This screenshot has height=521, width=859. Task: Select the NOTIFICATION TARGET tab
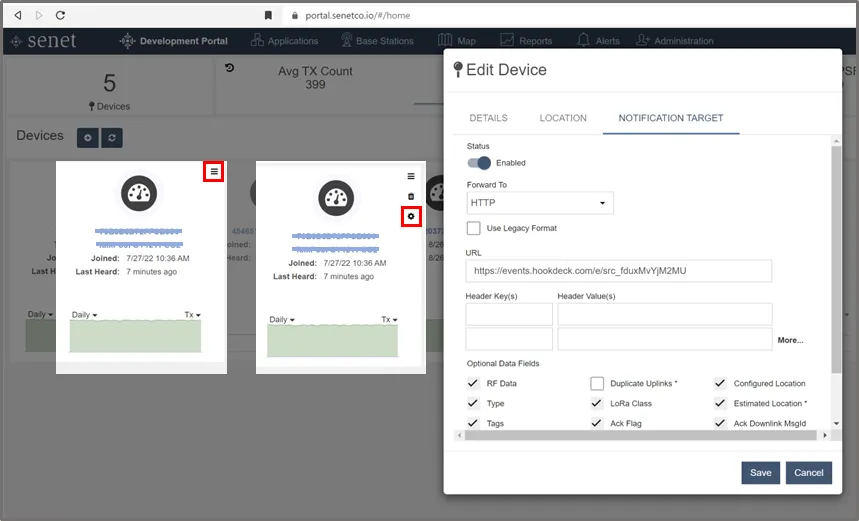[x=671, y=118]
